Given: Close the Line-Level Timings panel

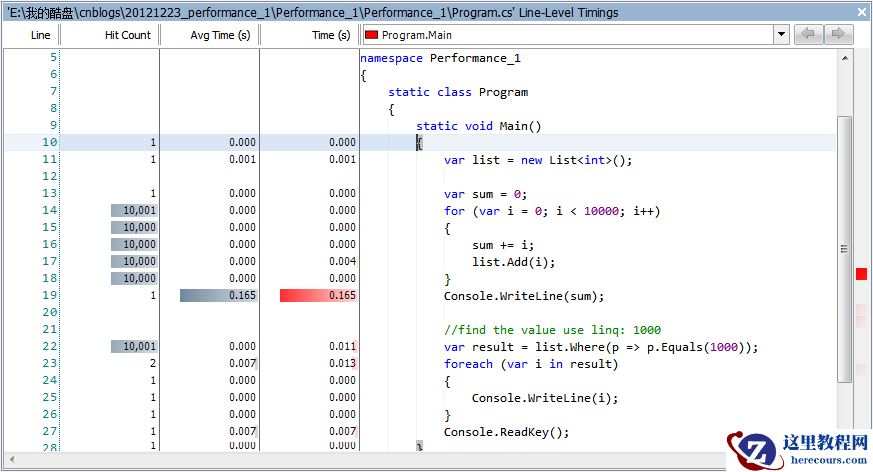Looking at the screenshot, I should coord(862,12).
